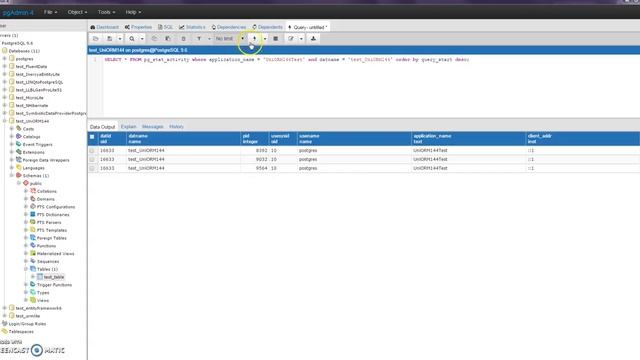Image resolution: width=640 pixels, height=360 pixels.
Task: Open the History results tab
Action: coord(176,127)
